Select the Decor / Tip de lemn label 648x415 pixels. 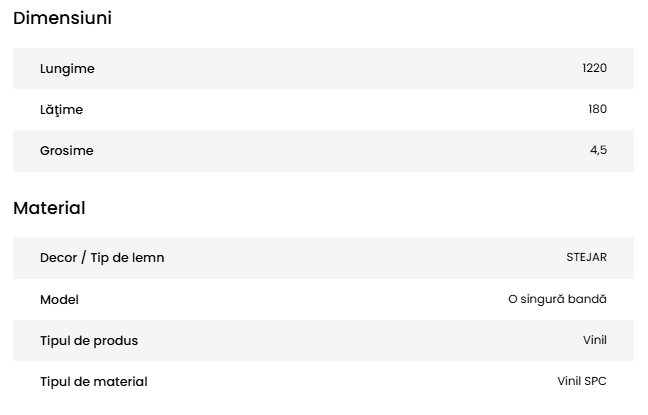point(102,258)
